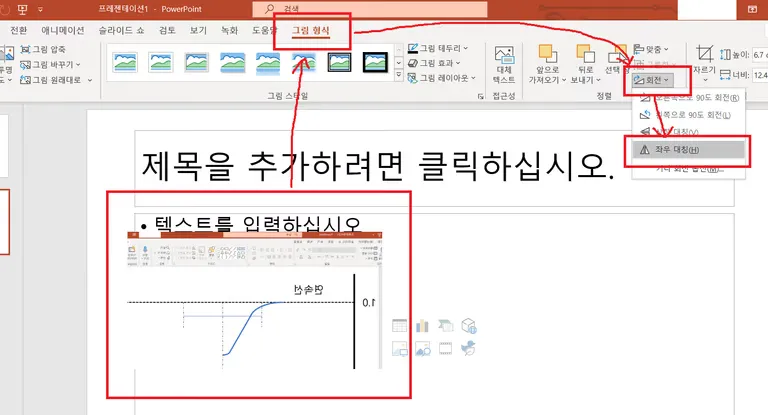Open the 그림 바꾸기 dropdown
The image size is (768, 415).
[50, 65]
